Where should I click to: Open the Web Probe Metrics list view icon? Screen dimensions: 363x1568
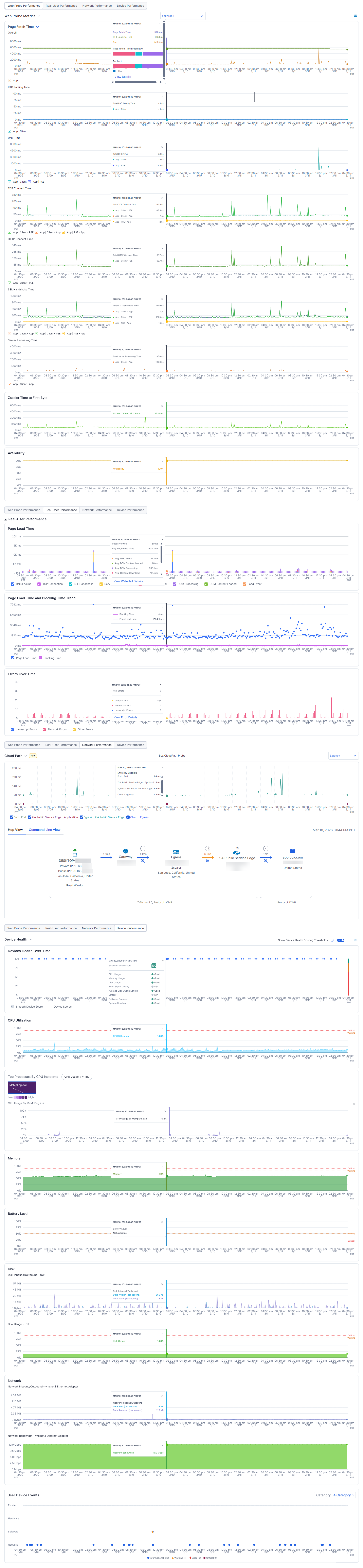point(356,16)
